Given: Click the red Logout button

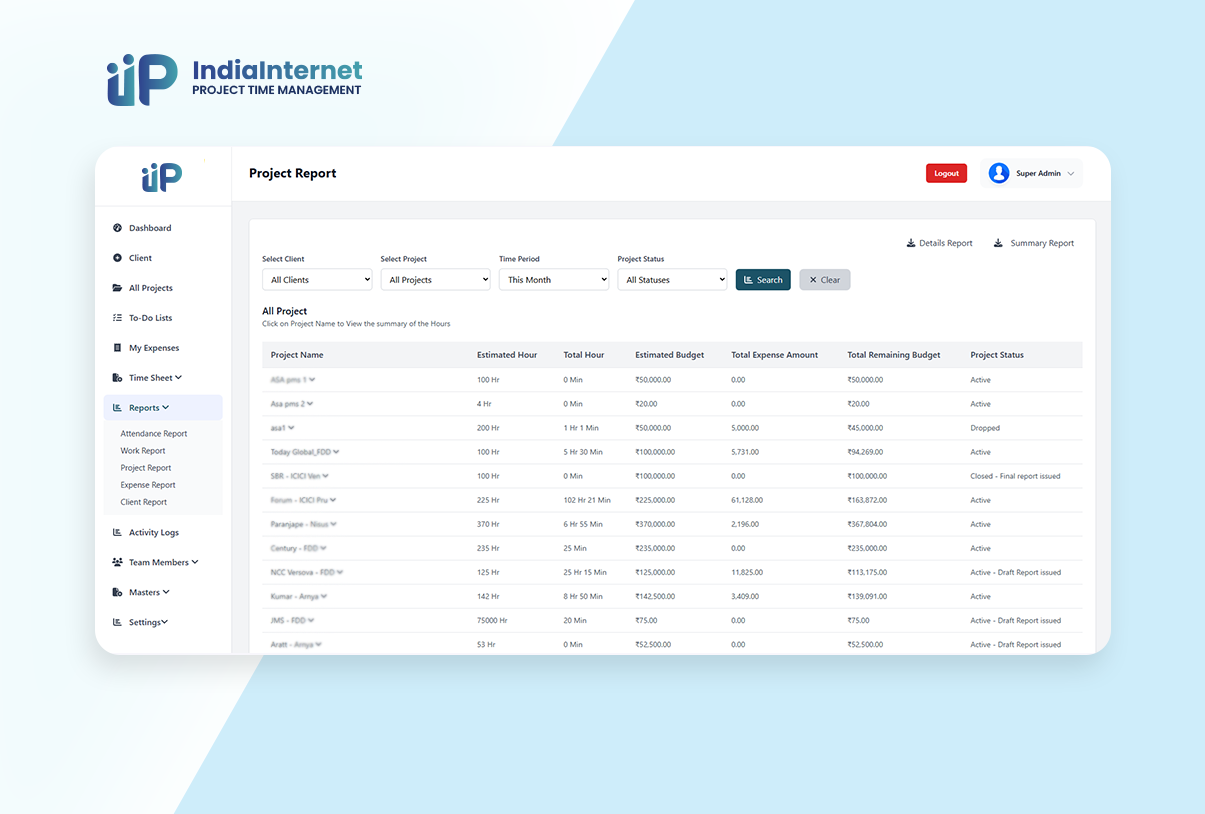Looking at the screenshot, I should click(946, 173).
